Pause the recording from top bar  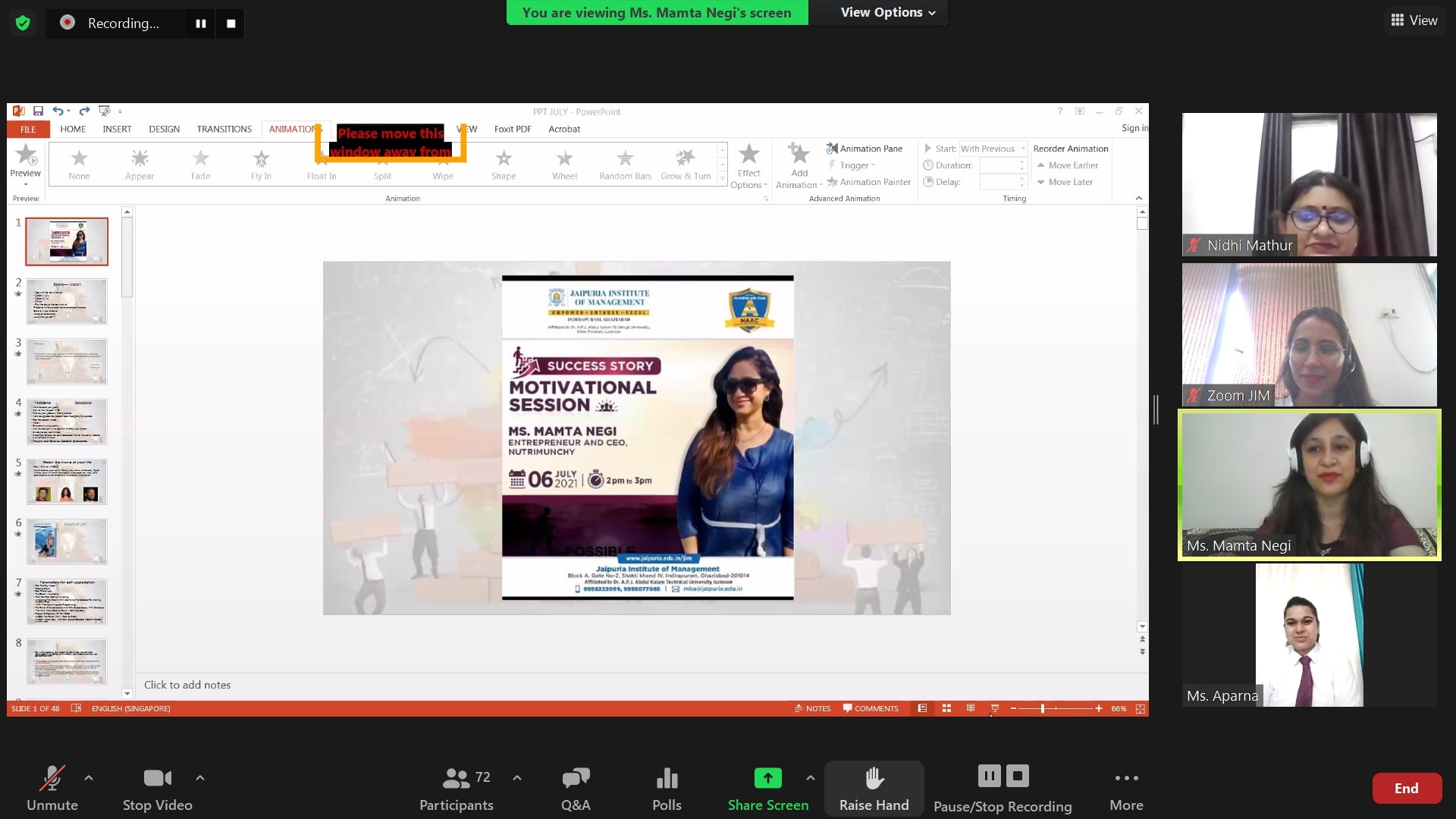(x=201, y=24)
